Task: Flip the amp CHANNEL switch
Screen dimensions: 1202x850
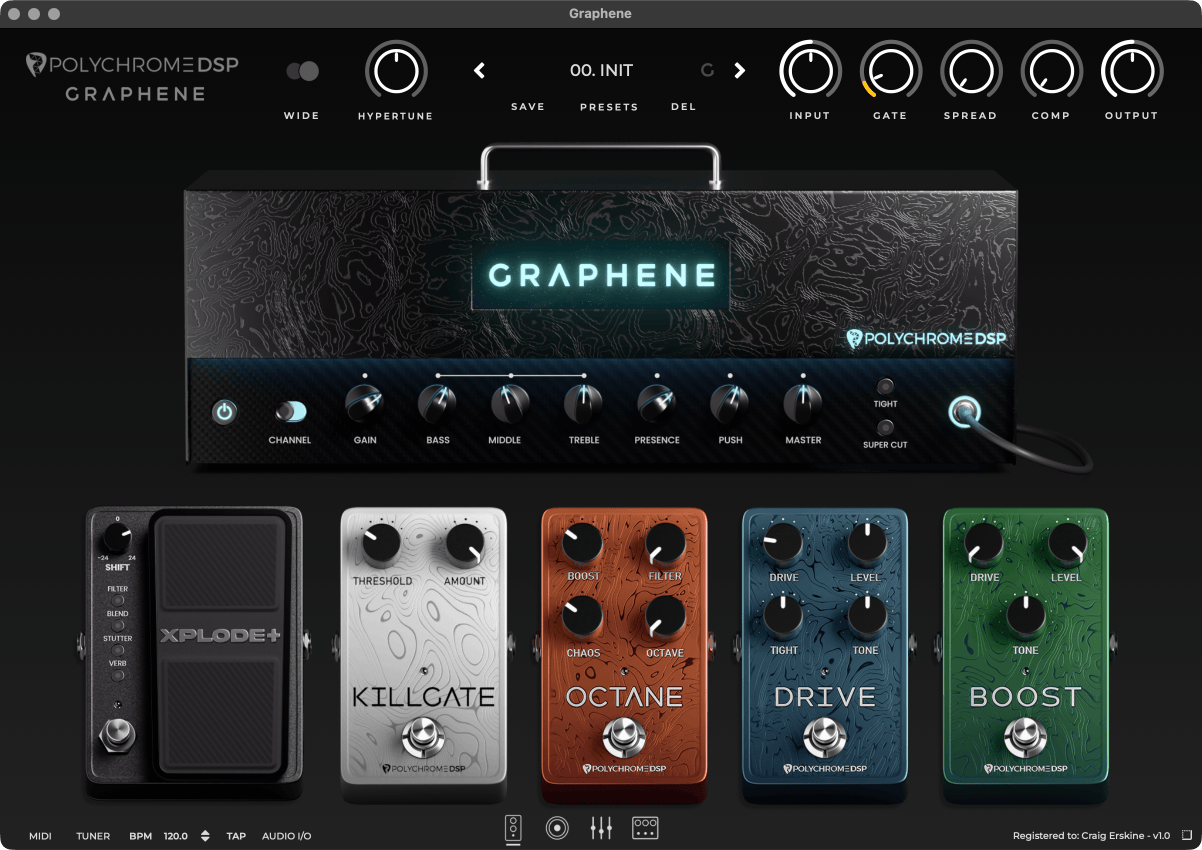Action: coord(292,412)
